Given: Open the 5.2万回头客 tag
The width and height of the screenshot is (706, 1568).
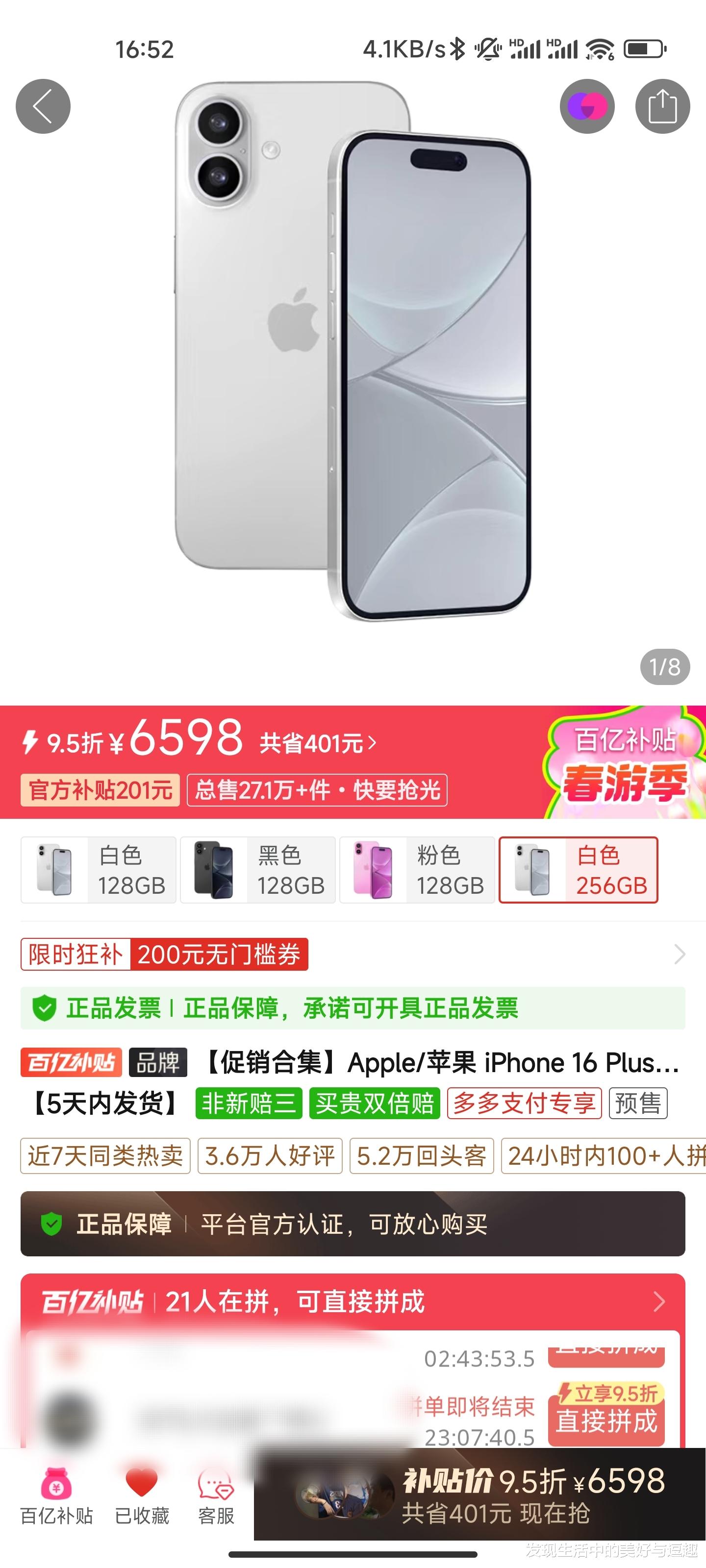Looking at the screenshot, I should tap(422, 1156).
